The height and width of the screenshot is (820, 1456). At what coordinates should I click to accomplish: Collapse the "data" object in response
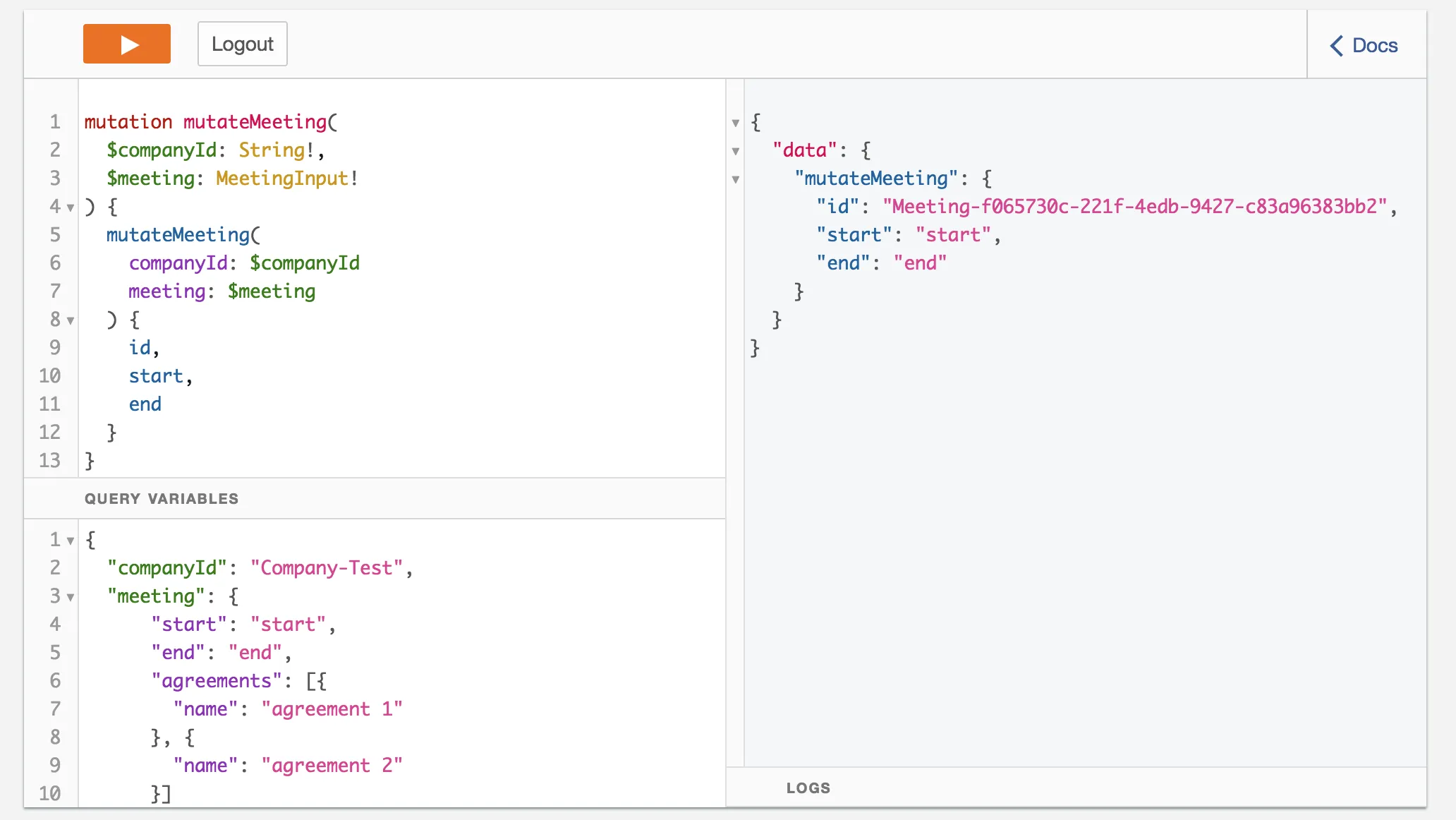click(736, 151)
